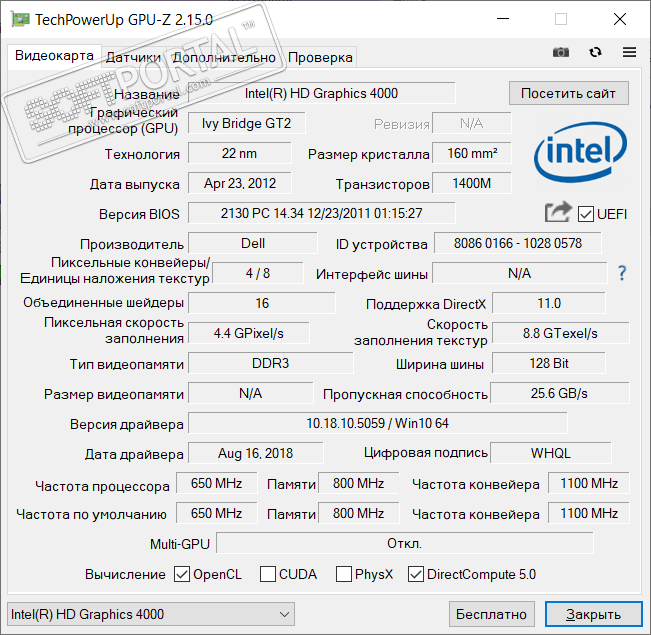The image size is (651, 635).
Task: Click the 8.8 GTexel/s field
Action: click(560, 332)
